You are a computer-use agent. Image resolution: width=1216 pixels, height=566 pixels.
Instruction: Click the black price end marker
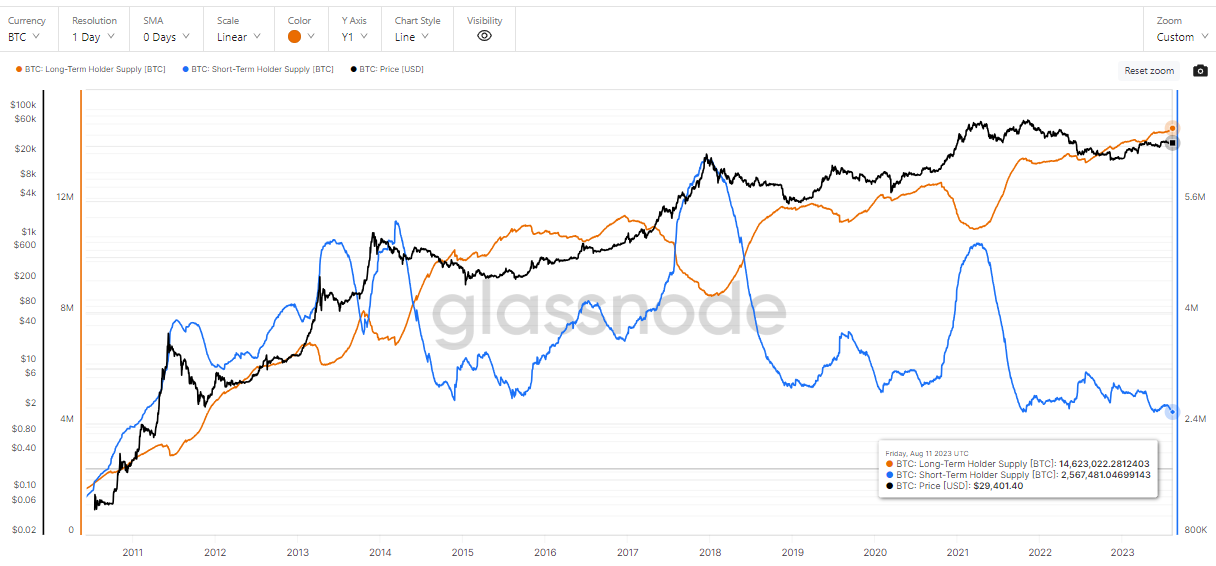pos(1172,143)
